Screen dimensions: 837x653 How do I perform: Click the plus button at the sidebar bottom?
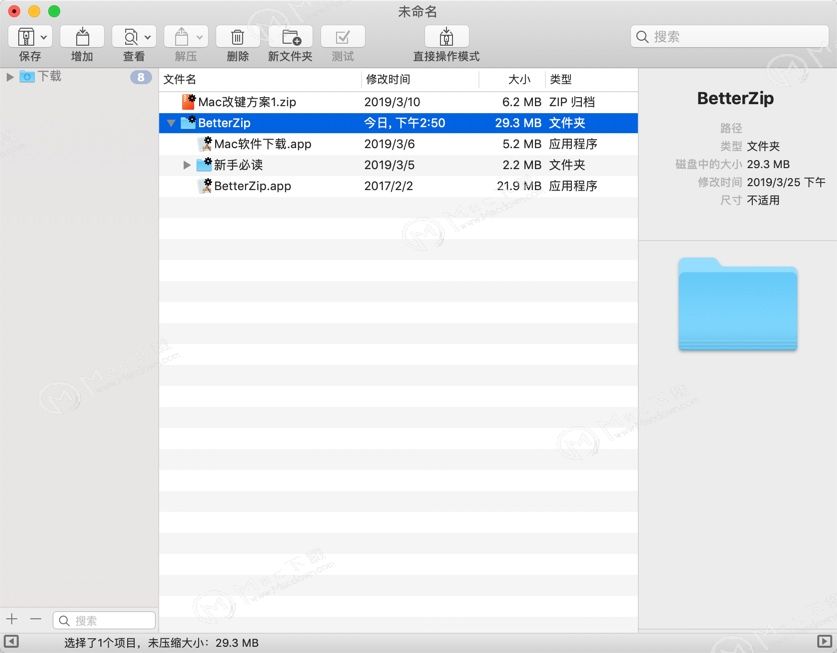[x=12, y=619]
